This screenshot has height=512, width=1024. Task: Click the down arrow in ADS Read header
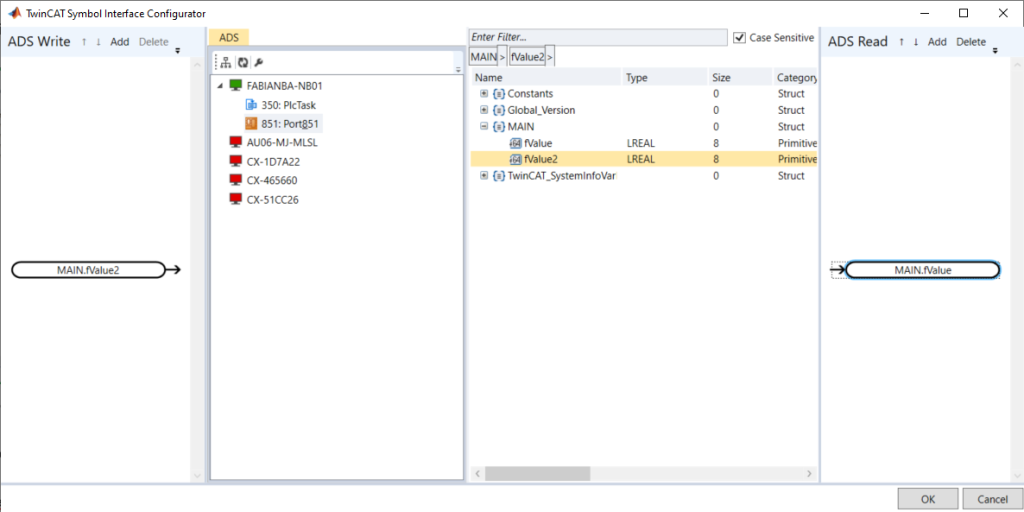915,42
